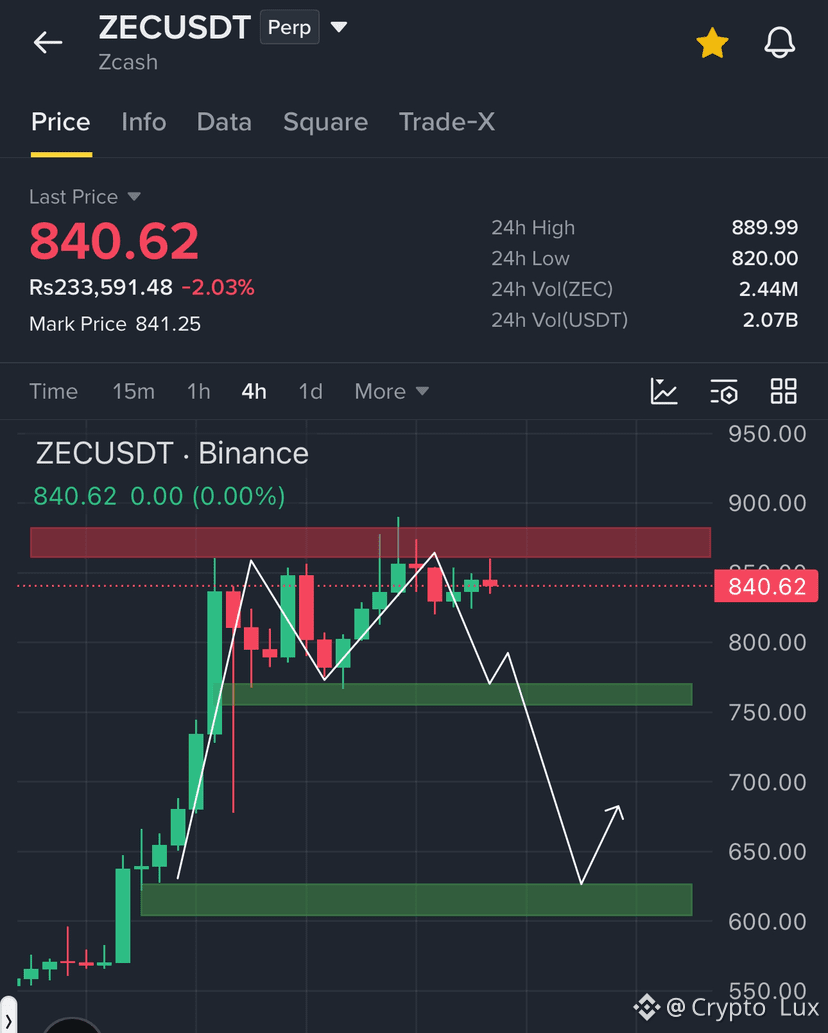Click the -2.03% change value

[218, 288]
